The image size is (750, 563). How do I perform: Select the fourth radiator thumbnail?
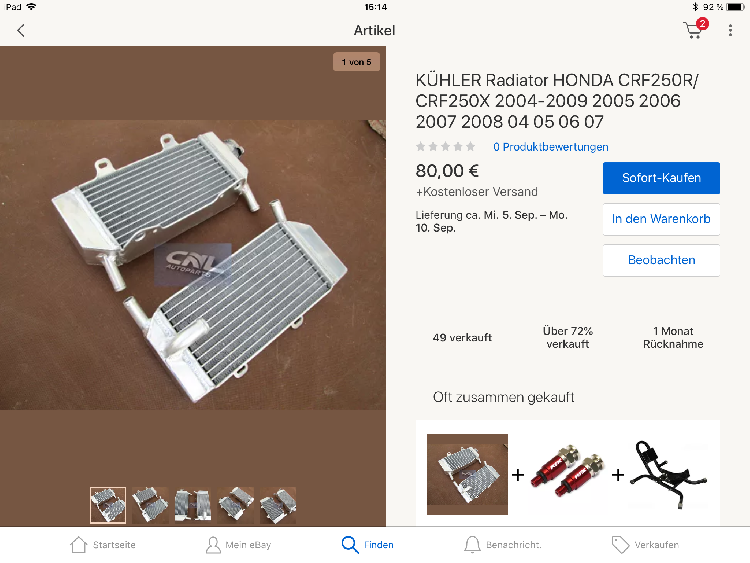pyautogui.click(x=235, y=505)
